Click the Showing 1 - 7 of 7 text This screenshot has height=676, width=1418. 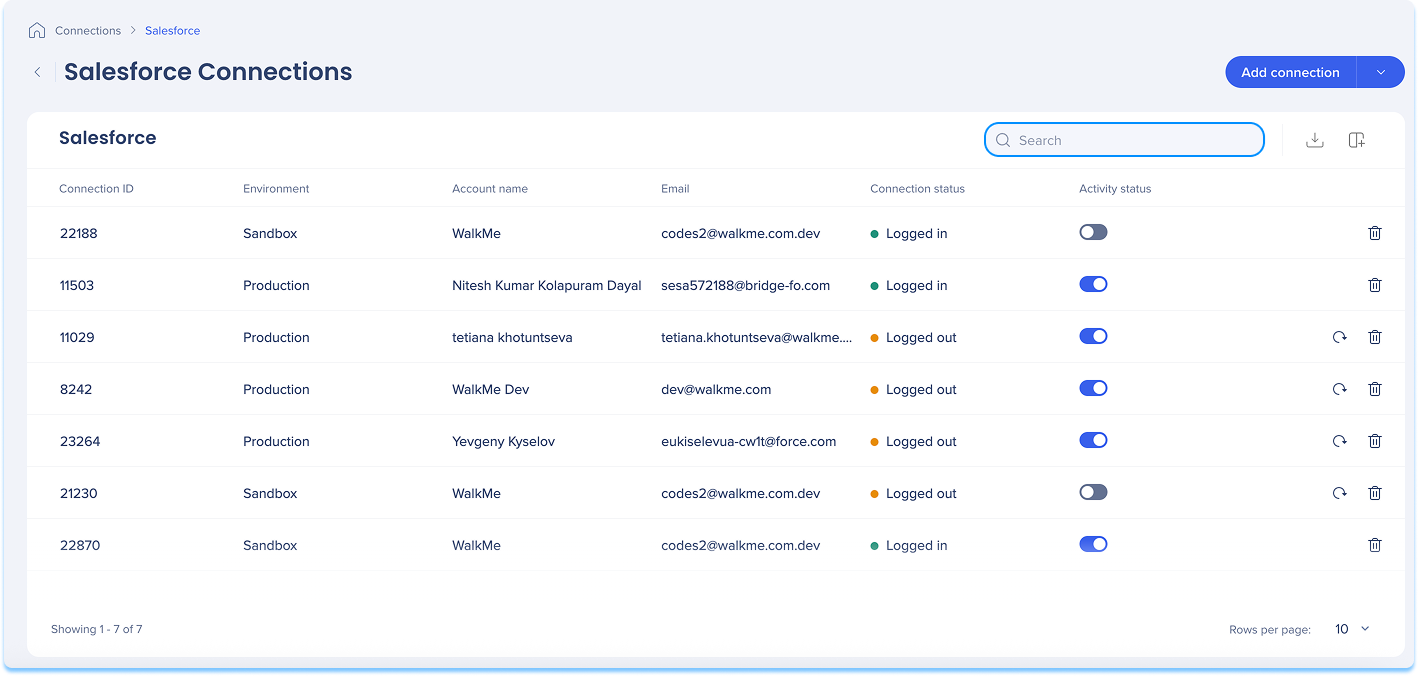click(96, 629)
